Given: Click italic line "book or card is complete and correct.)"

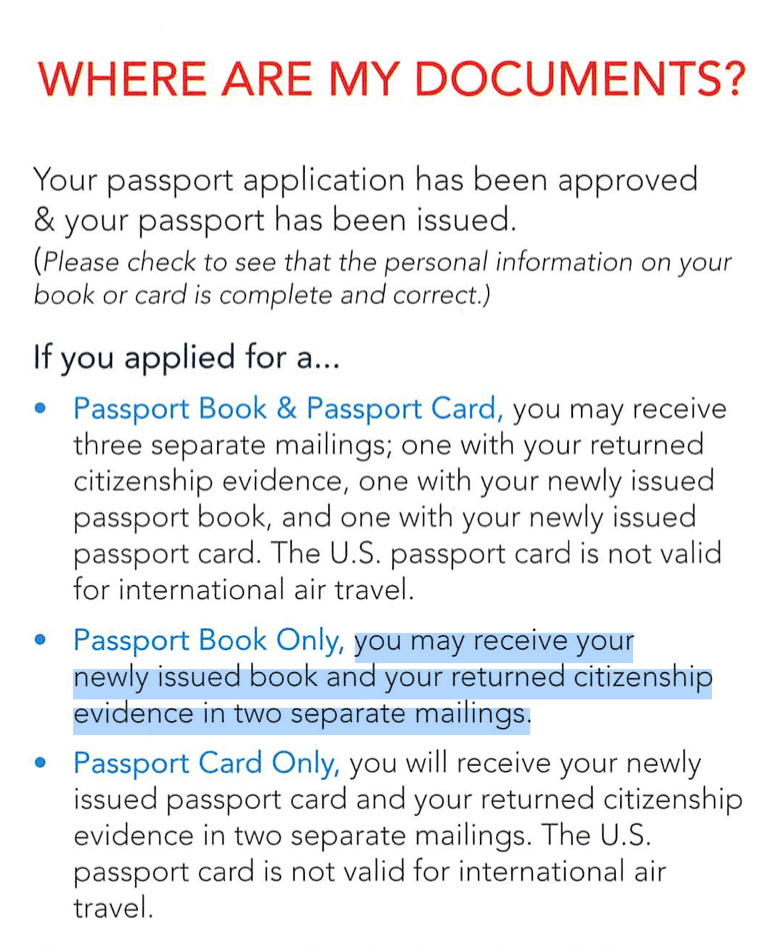Looking at the screenshot, I should (x=262, y=296).
